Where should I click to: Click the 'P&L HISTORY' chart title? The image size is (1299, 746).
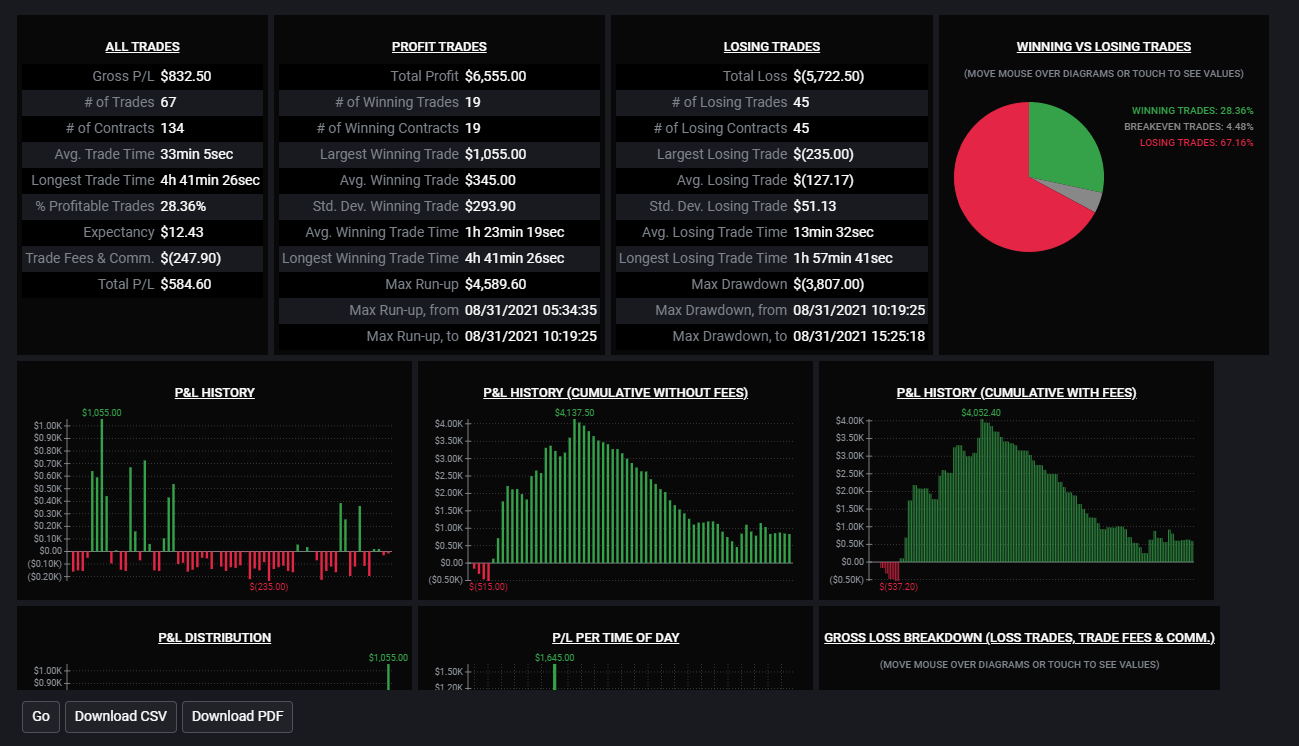215,393
